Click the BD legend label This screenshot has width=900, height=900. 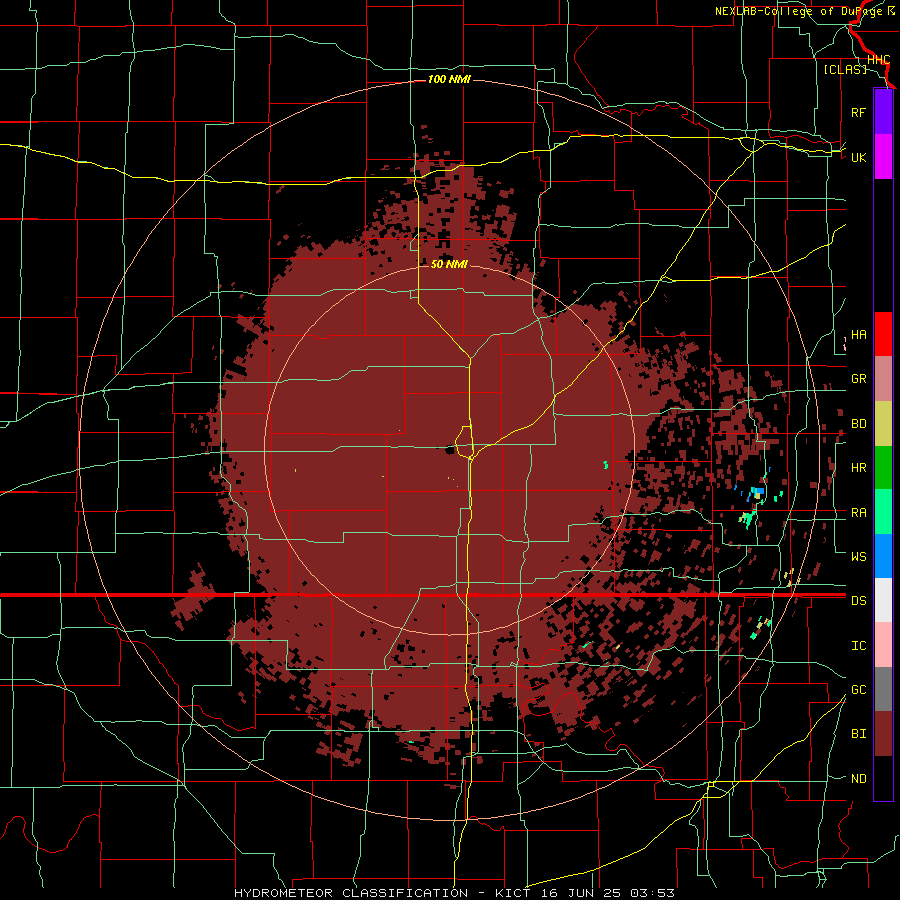pyautogui.click(x=858, y=424)
